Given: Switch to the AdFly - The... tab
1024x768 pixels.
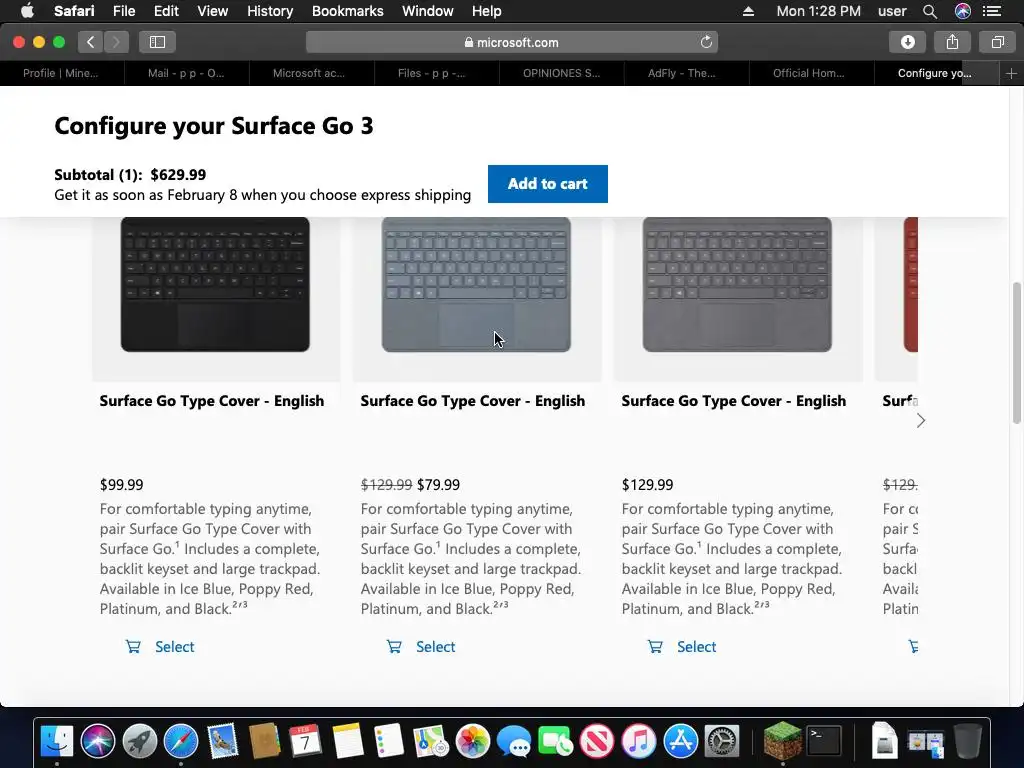Looking at the screenshot, I should pos(681,73).
